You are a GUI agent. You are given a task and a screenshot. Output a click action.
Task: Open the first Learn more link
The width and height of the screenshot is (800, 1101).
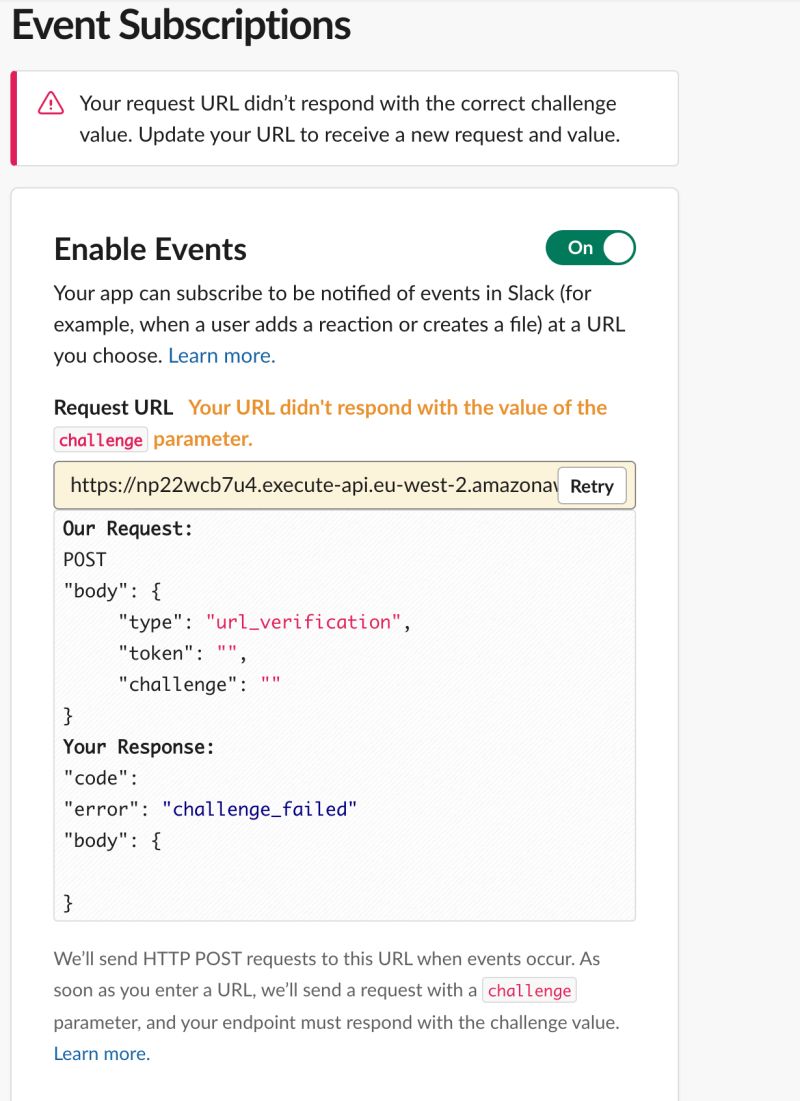click(220, 354)
